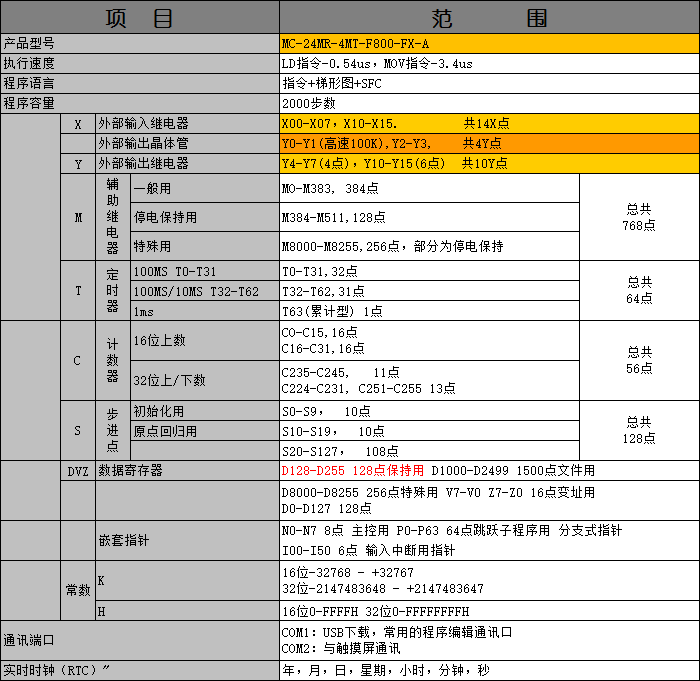Select COM1: USB下载 port cell
This screenshot has height=681, width=700.
[x=489, y=640]
